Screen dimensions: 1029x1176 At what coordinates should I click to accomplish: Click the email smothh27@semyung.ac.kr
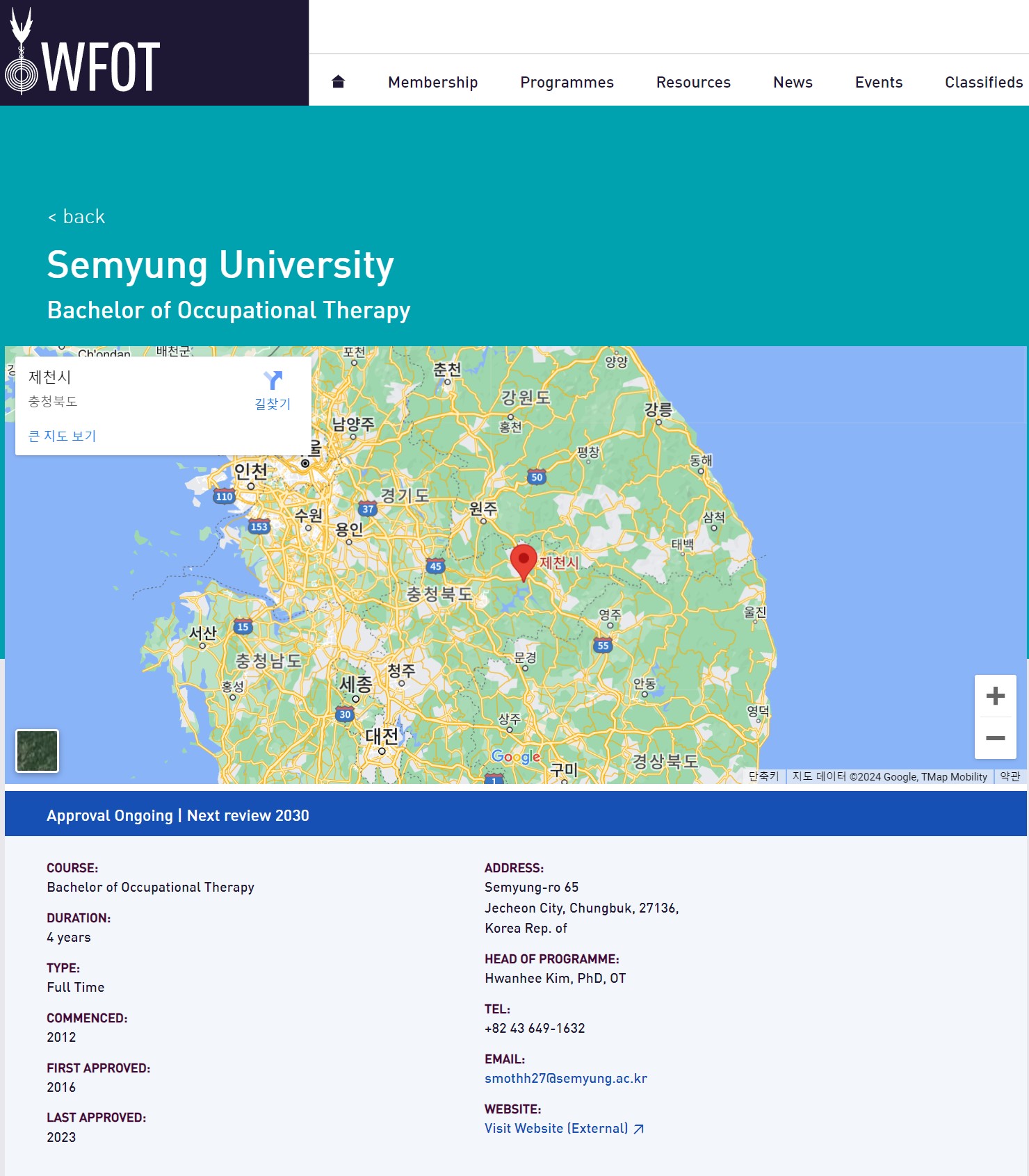coord(566,1078)
